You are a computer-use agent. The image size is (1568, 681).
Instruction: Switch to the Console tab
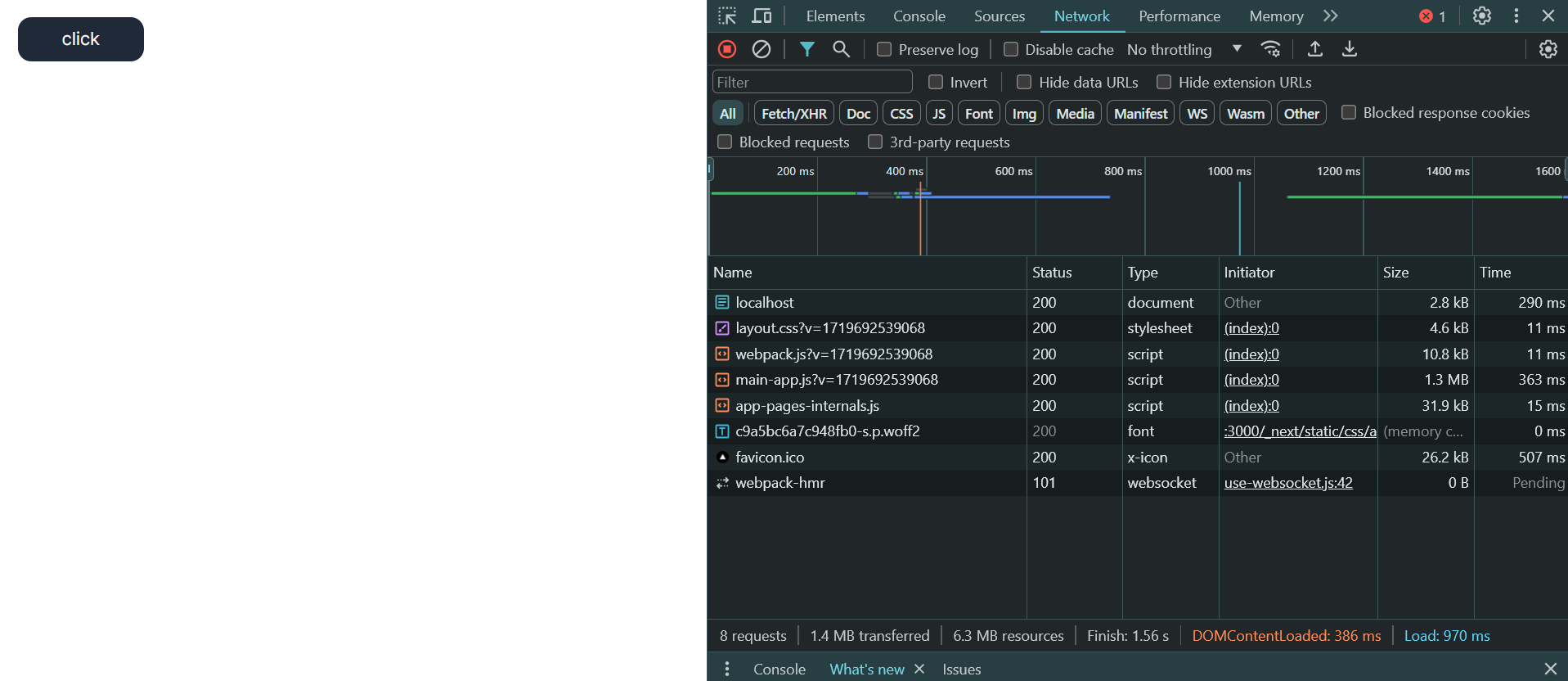[x=919, y=16]
